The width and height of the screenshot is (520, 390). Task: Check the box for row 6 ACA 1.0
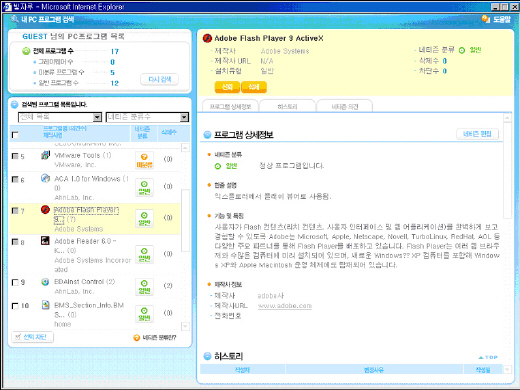(15, 179)
